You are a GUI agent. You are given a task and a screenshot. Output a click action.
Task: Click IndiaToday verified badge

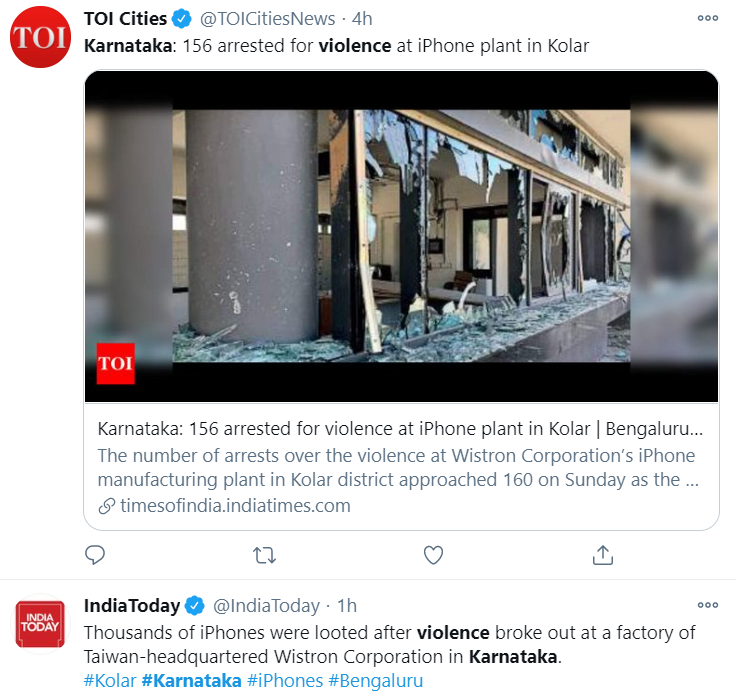[194, 606]
